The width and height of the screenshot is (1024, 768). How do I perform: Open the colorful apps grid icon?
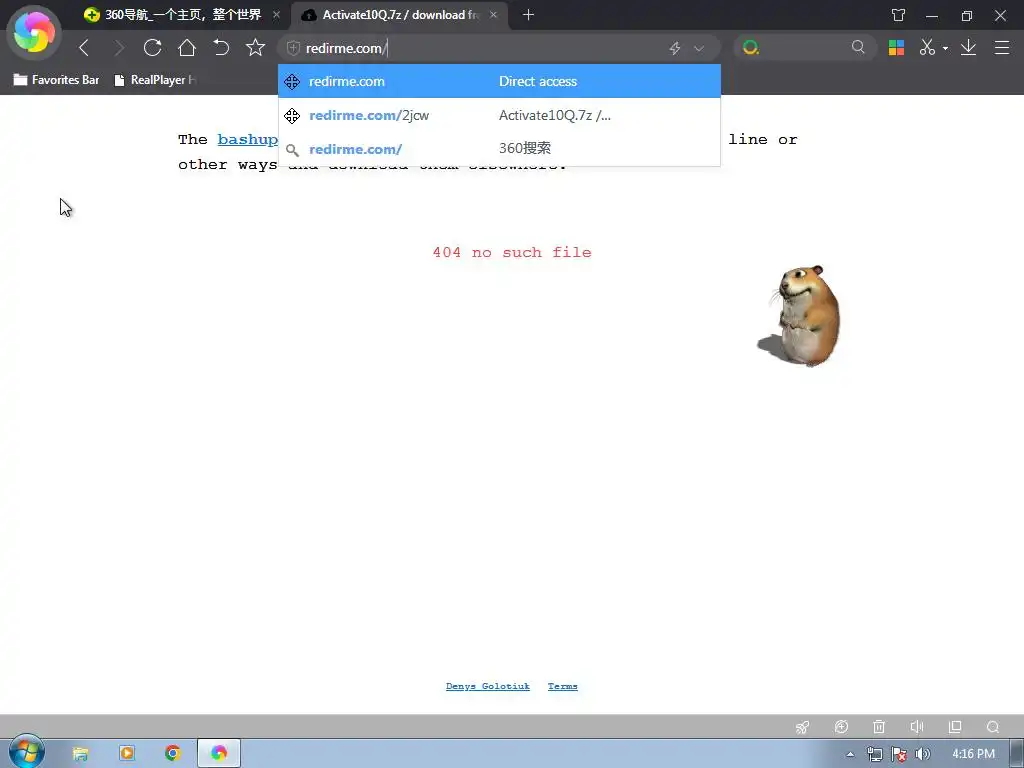coord(896,48)
